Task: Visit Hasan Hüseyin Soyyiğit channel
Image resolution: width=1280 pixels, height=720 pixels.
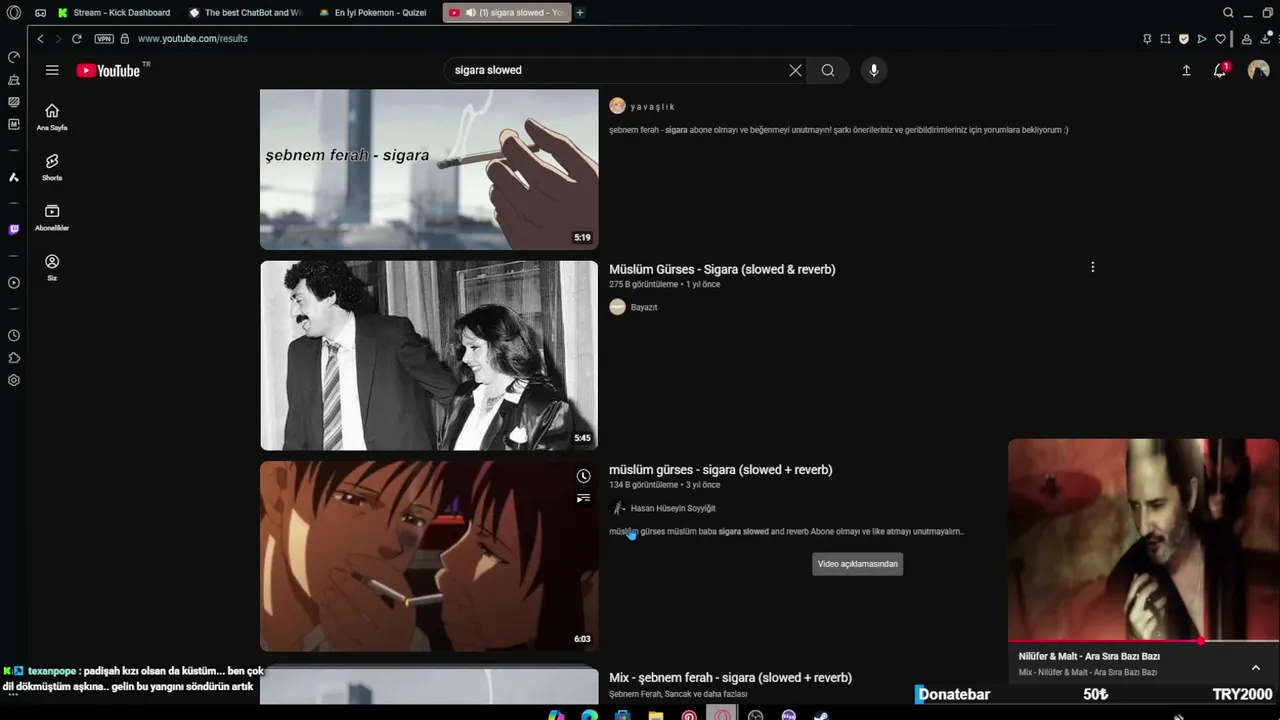Action: 673,508
